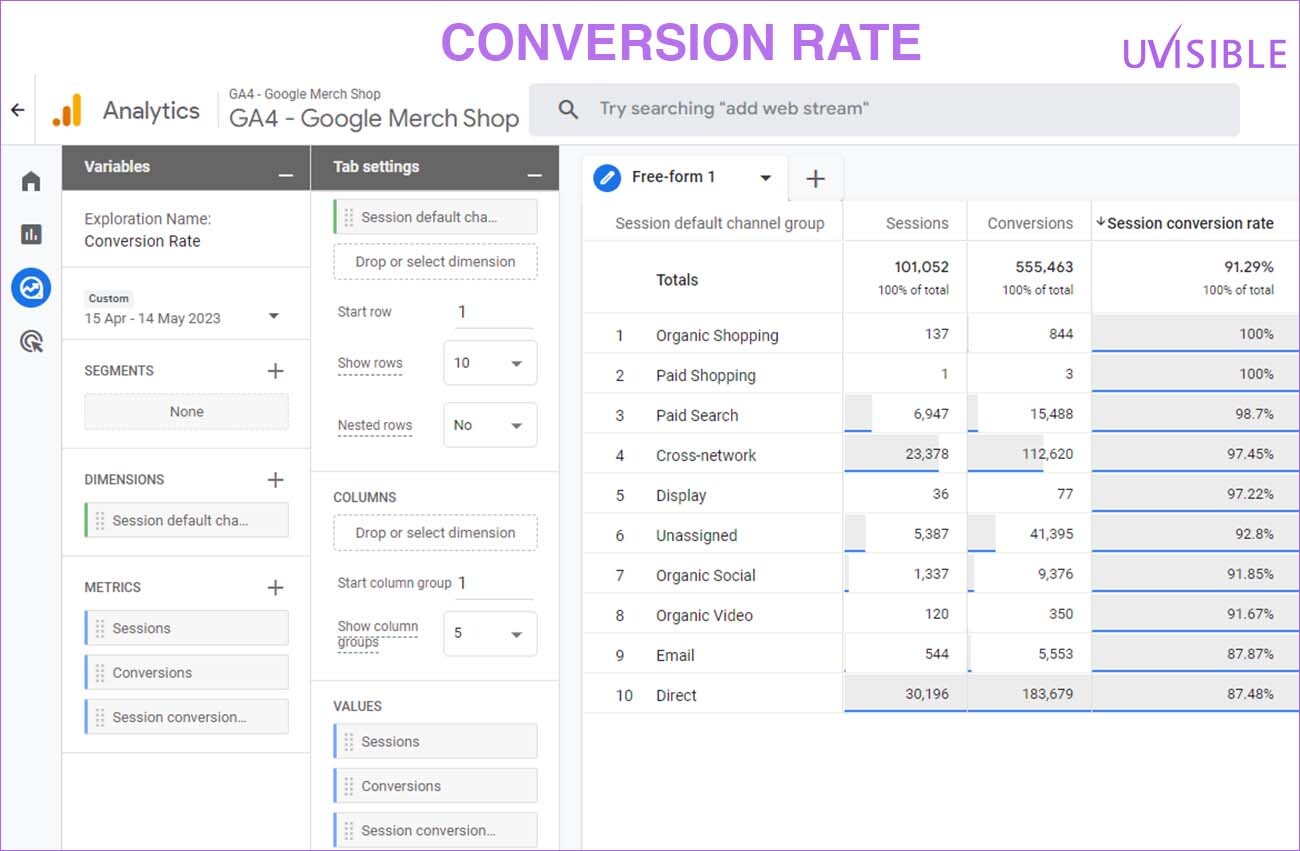Open the date range dropdown

[x=273, y=317]
